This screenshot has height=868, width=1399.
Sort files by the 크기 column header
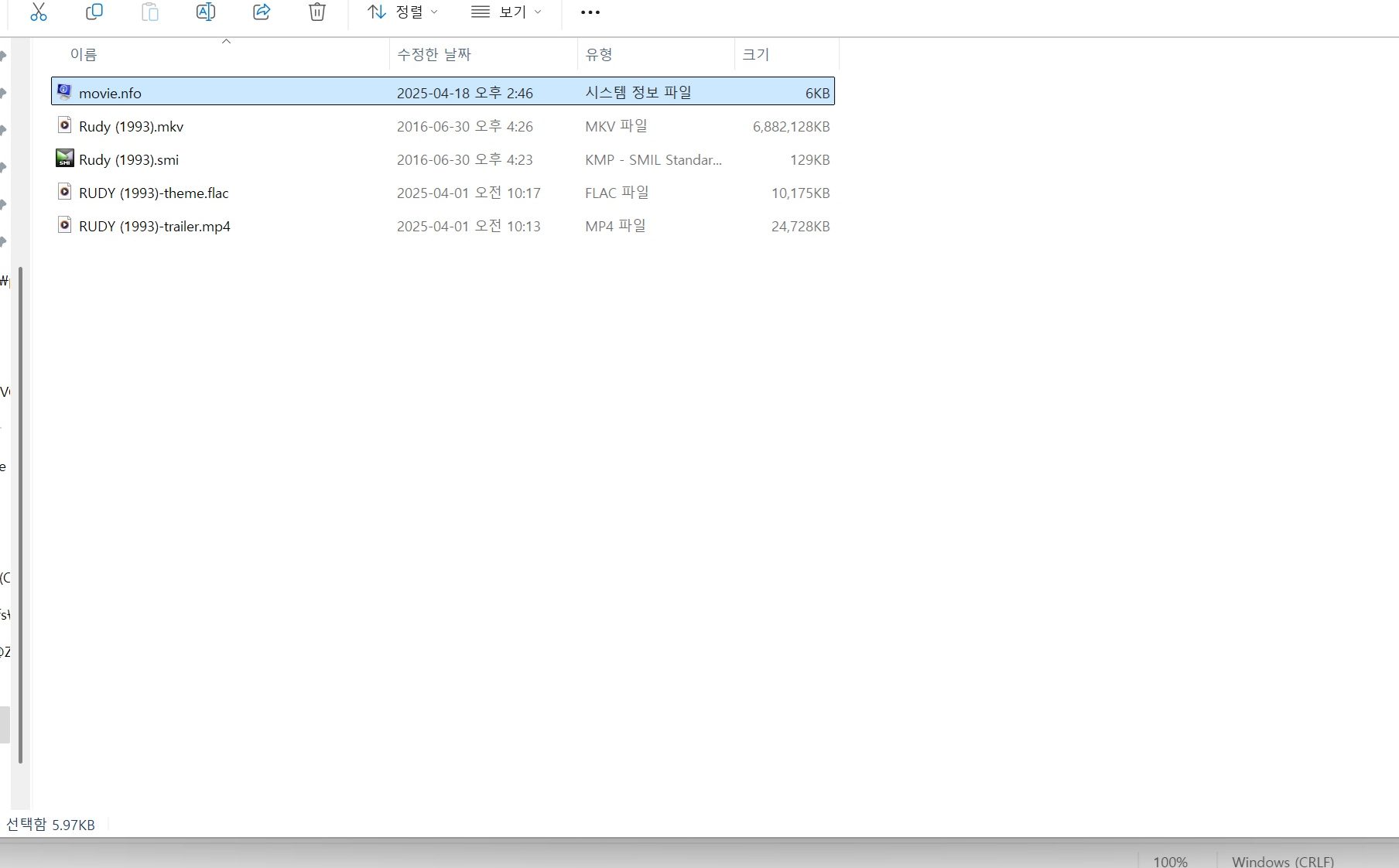(x=756, y=54)
